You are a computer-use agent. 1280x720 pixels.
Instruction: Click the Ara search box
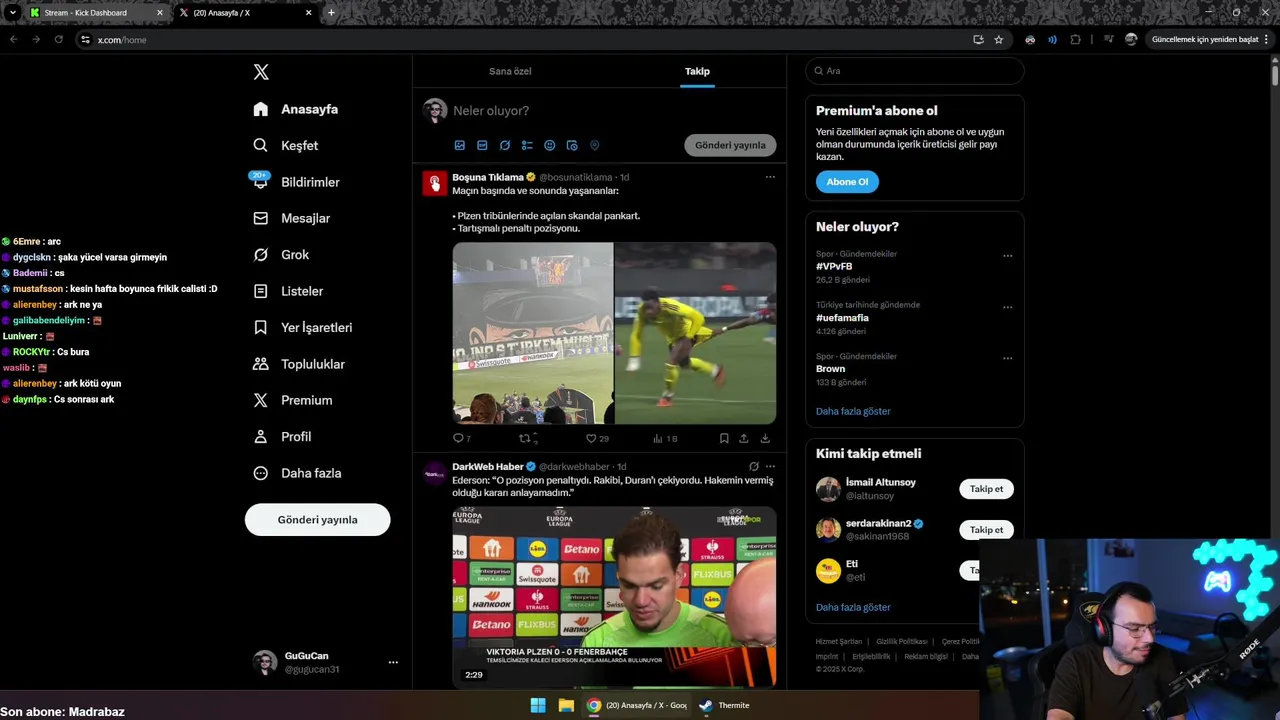[915, 71]
